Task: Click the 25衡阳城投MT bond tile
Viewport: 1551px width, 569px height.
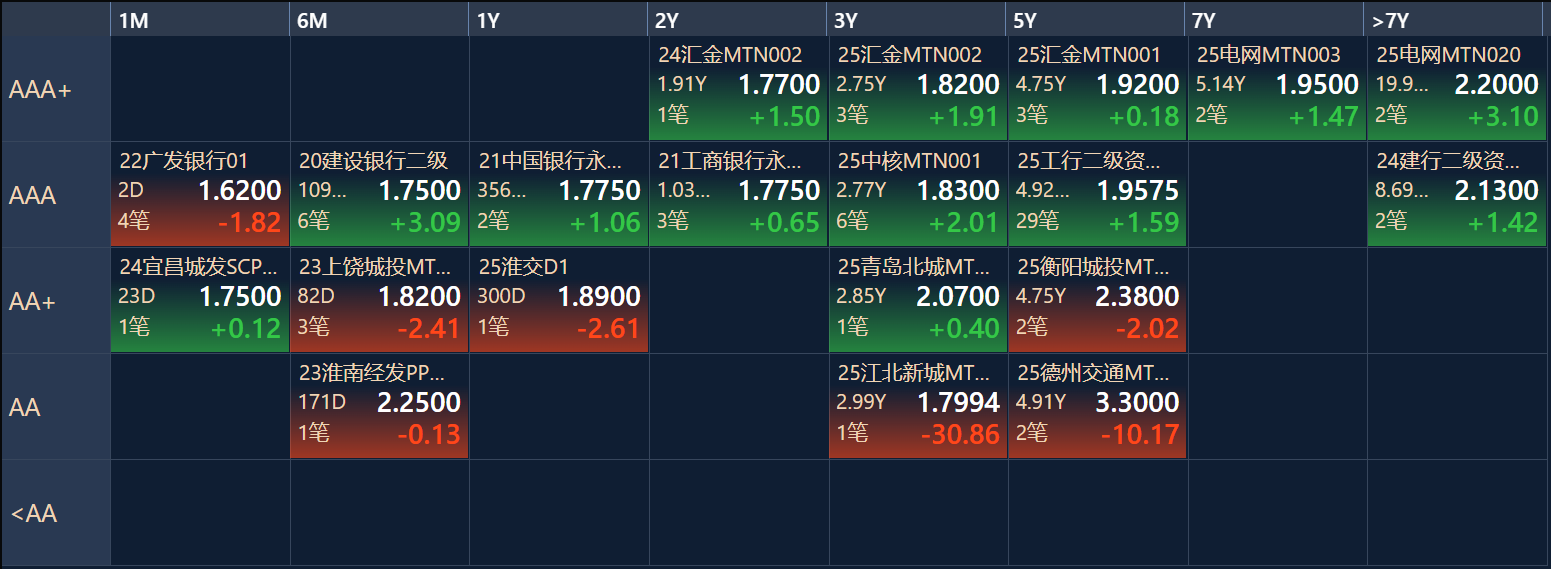Action: coord(1097,300)
